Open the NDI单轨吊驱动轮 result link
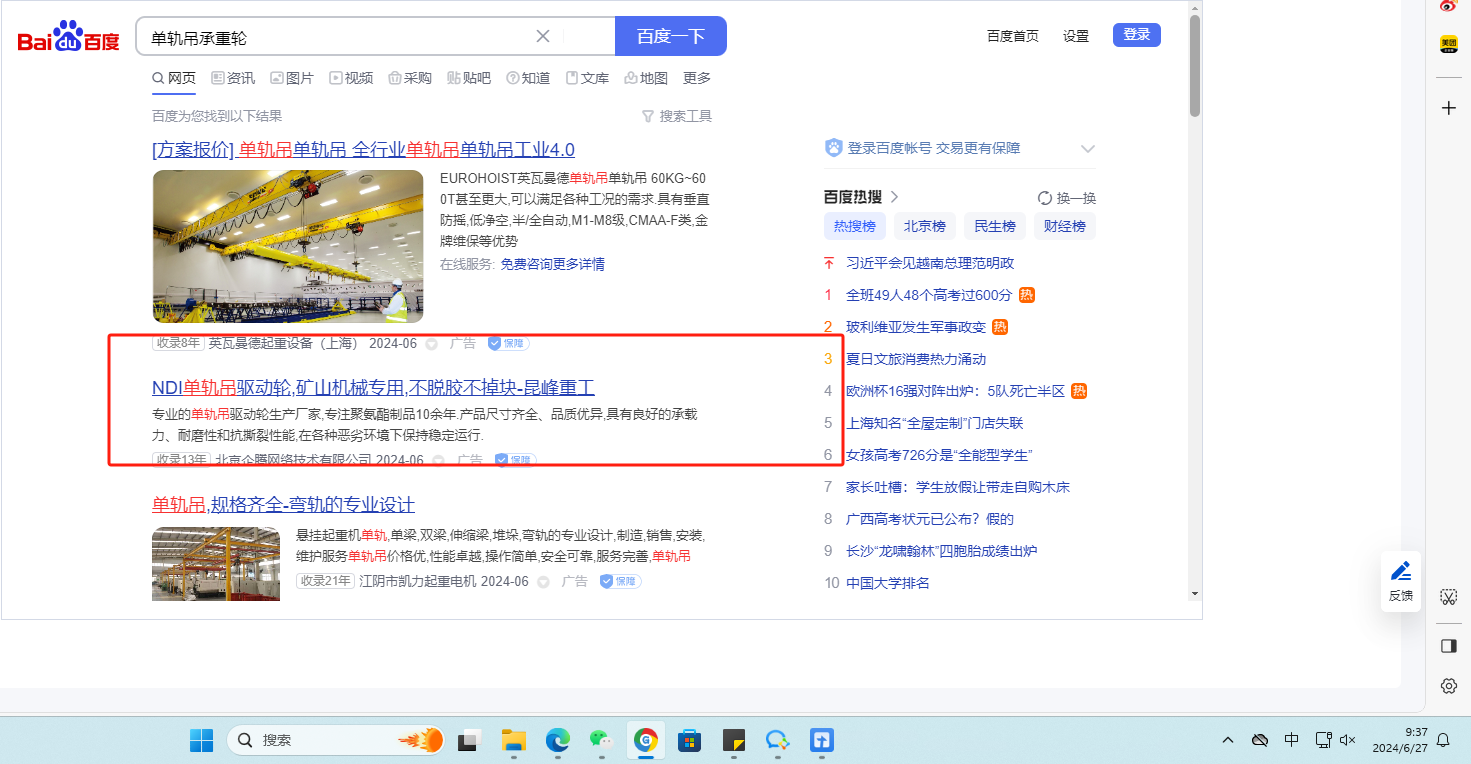 tap(373, 387)
